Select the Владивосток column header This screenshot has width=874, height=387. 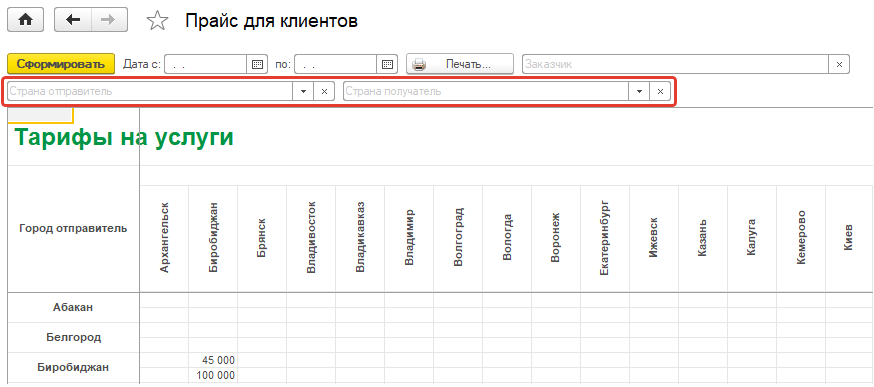pyautogui.click(x=311, y=238)
